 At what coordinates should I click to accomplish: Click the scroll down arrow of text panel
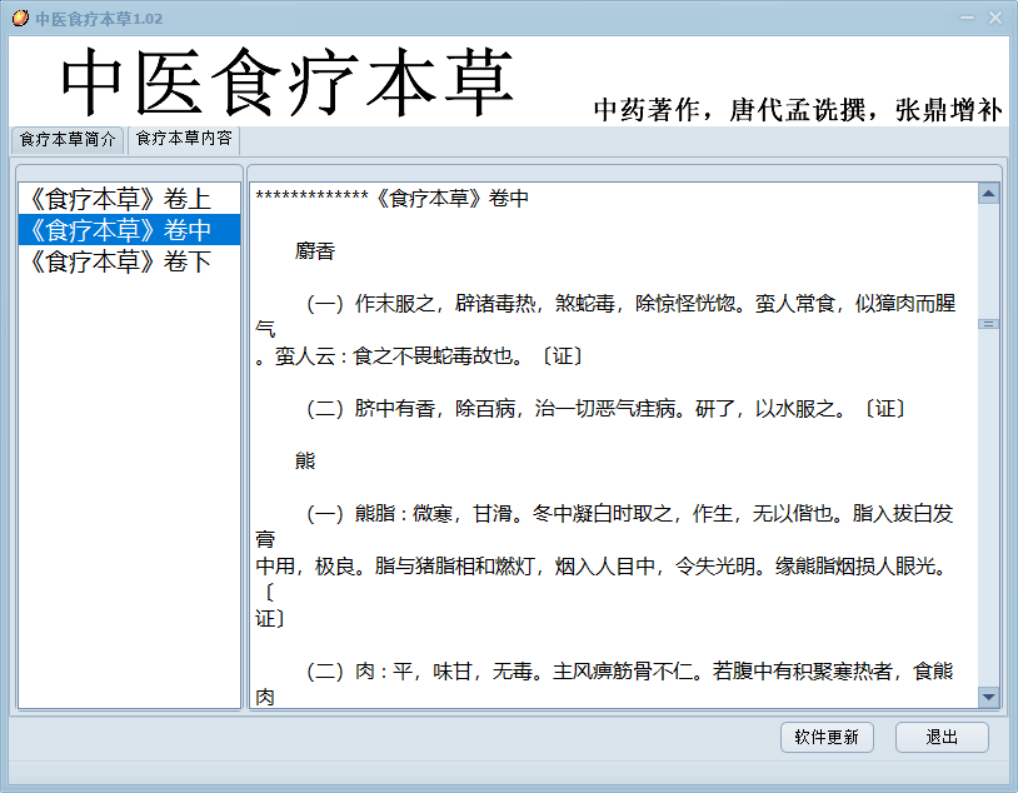coord(988,697)
